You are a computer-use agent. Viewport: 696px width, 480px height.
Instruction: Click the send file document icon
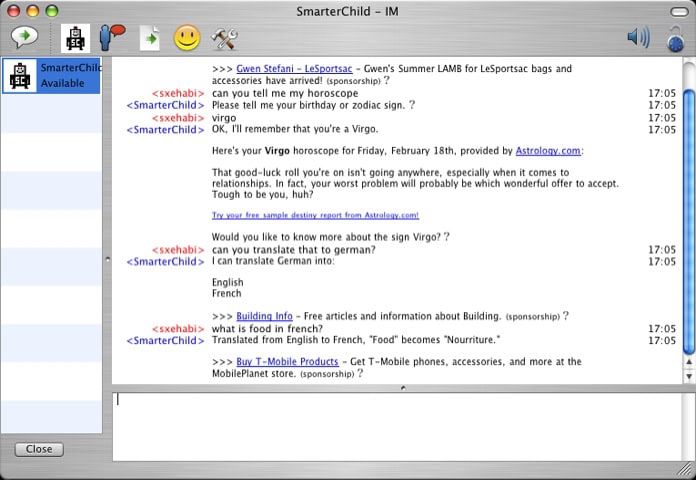[150, 38]
